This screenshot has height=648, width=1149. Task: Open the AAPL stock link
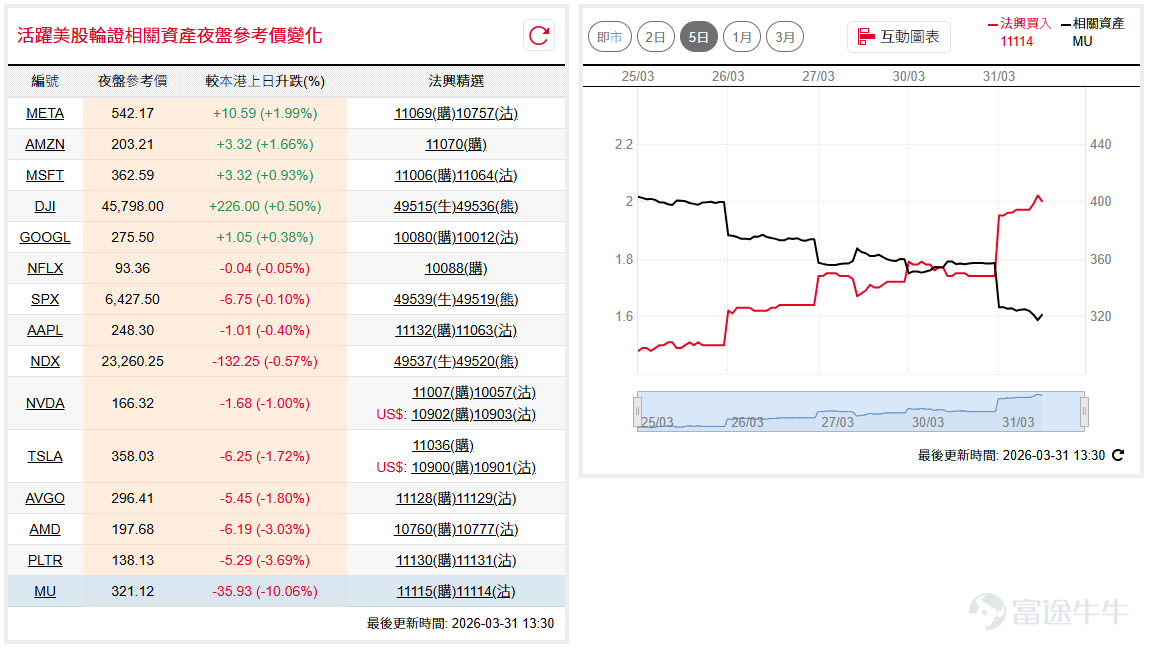pos(45,331)
